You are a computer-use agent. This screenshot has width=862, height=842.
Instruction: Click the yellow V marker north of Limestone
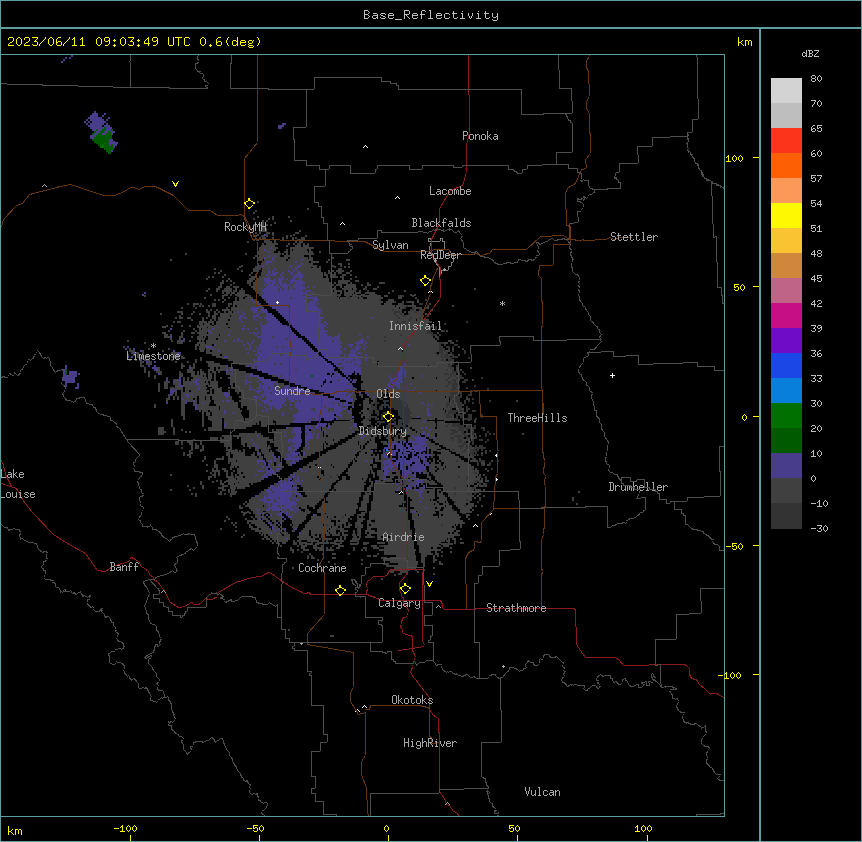pos(175,184)
